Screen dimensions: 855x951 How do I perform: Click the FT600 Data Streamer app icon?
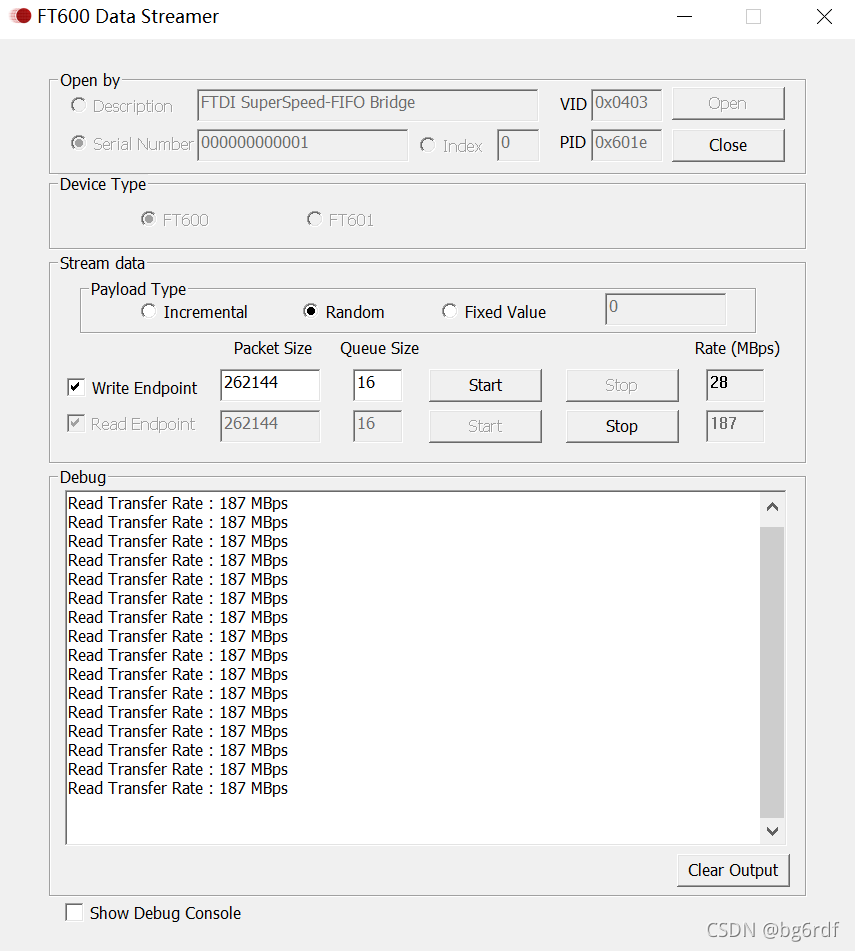click(21, 16)
